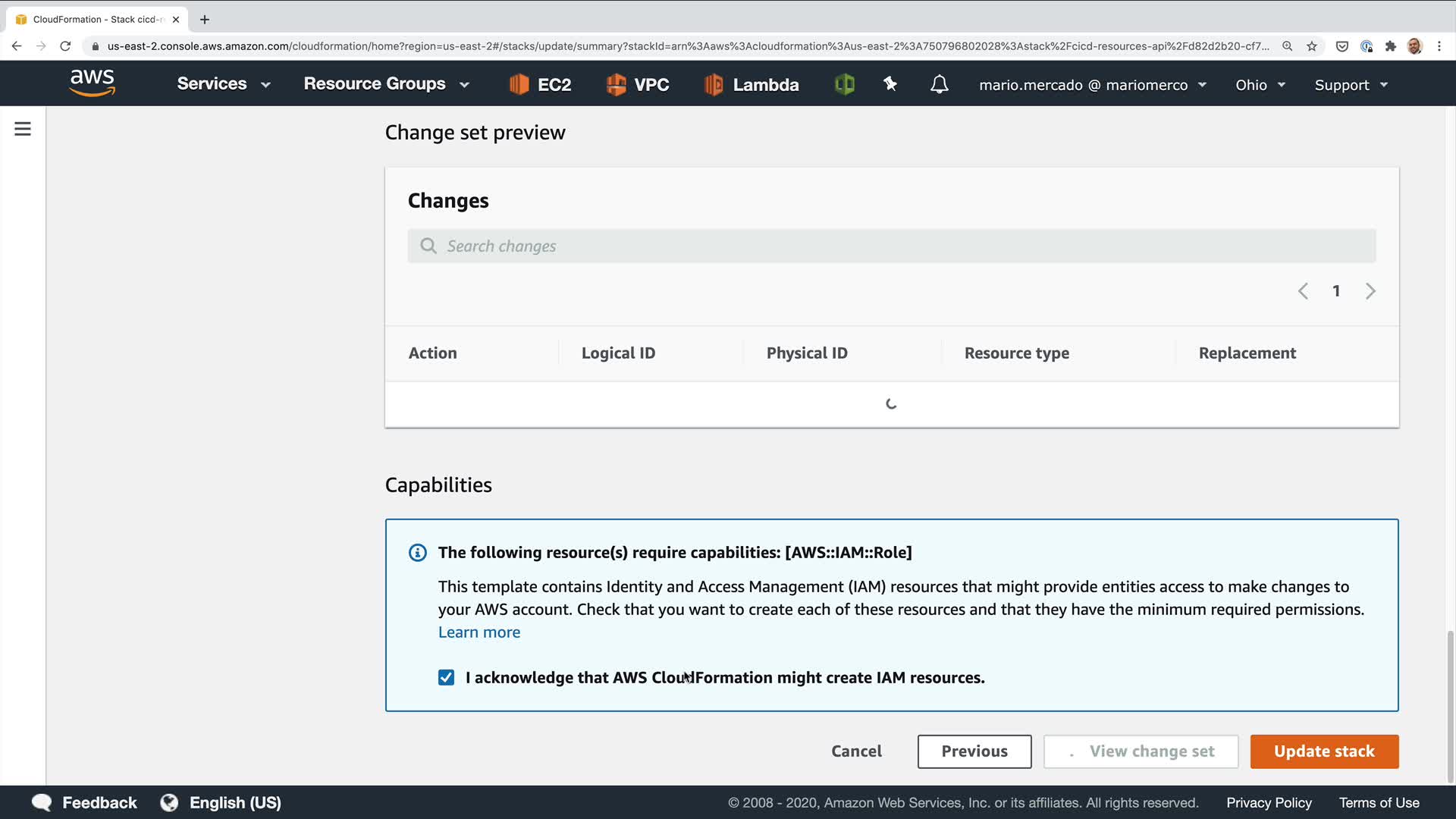This screenshot has height=819, width=1456.
Task: Click the pin shortcuts icon
Action: pyautogui.click(x=890, y=84)
